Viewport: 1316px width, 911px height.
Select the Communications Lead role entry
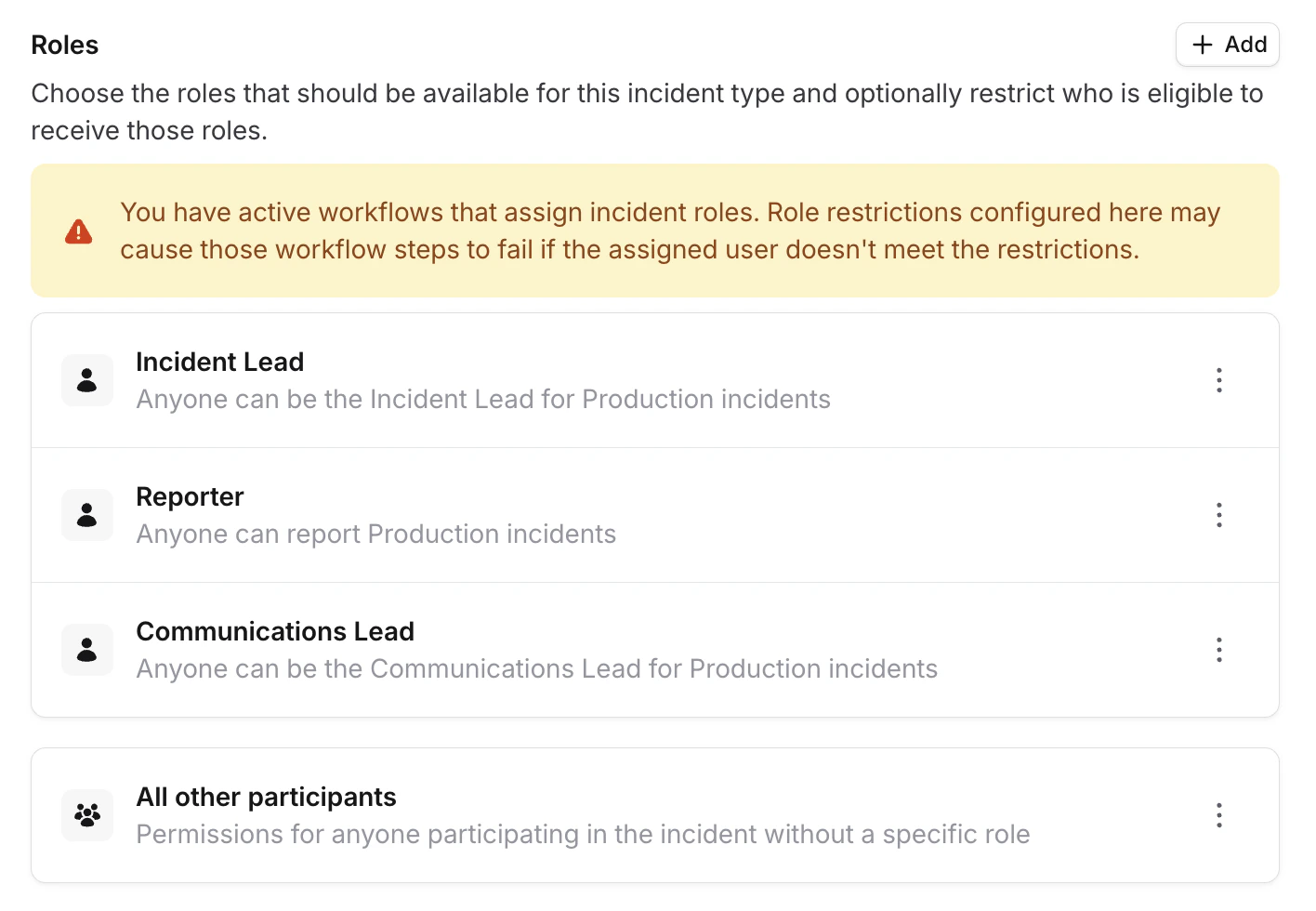tap(558, 649)
